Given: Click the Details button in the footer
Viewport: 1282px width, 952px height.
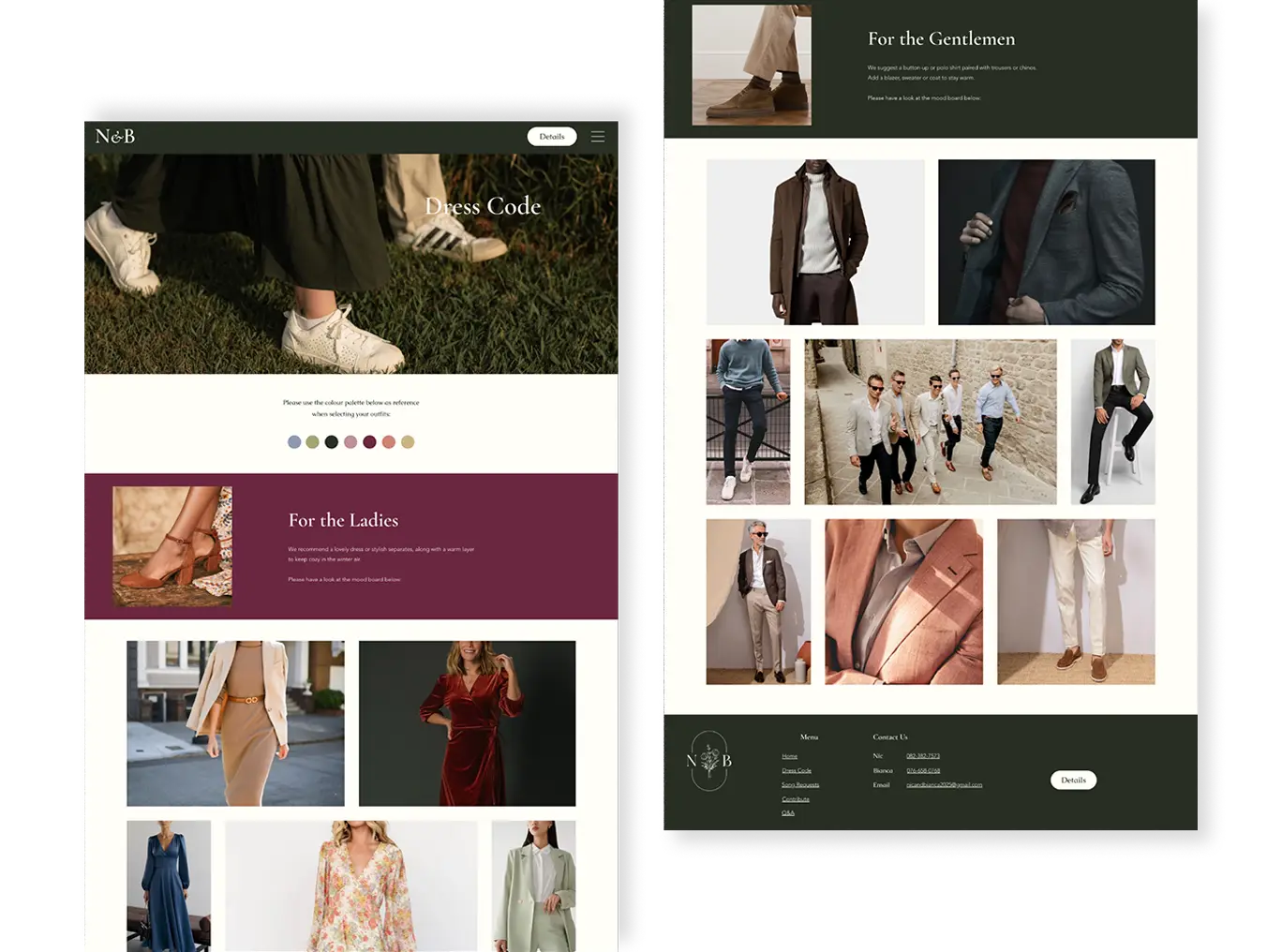Looking at the screenshot, I should click(1073, 781).
